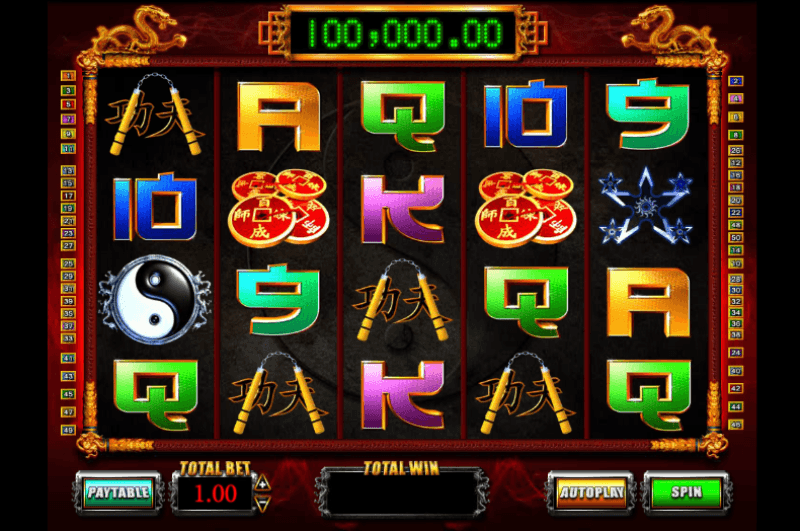Click the blue 10 symbol on fourth reel
Viewport: 800px width, 531px height.
[525, 113]
